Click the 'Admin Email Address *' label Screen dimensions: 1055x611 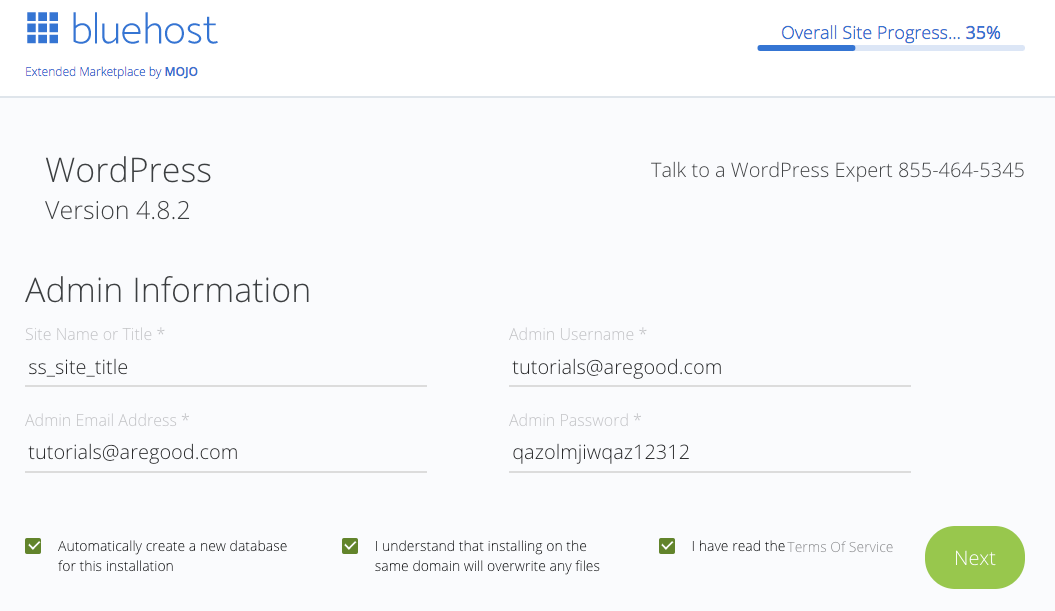[x=107, y=421]
